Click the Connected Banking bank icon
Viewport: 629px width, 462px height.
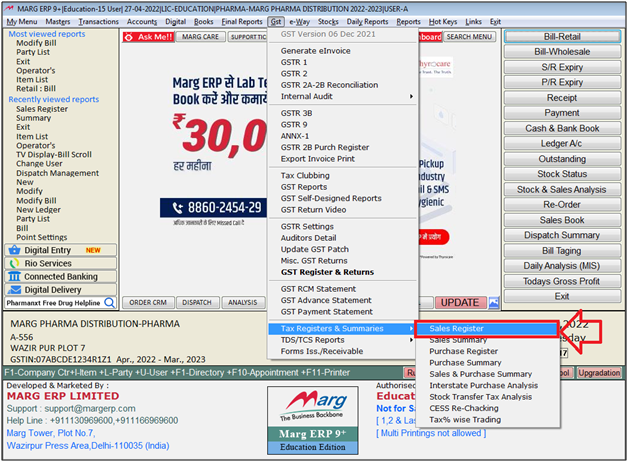point(14,277)
